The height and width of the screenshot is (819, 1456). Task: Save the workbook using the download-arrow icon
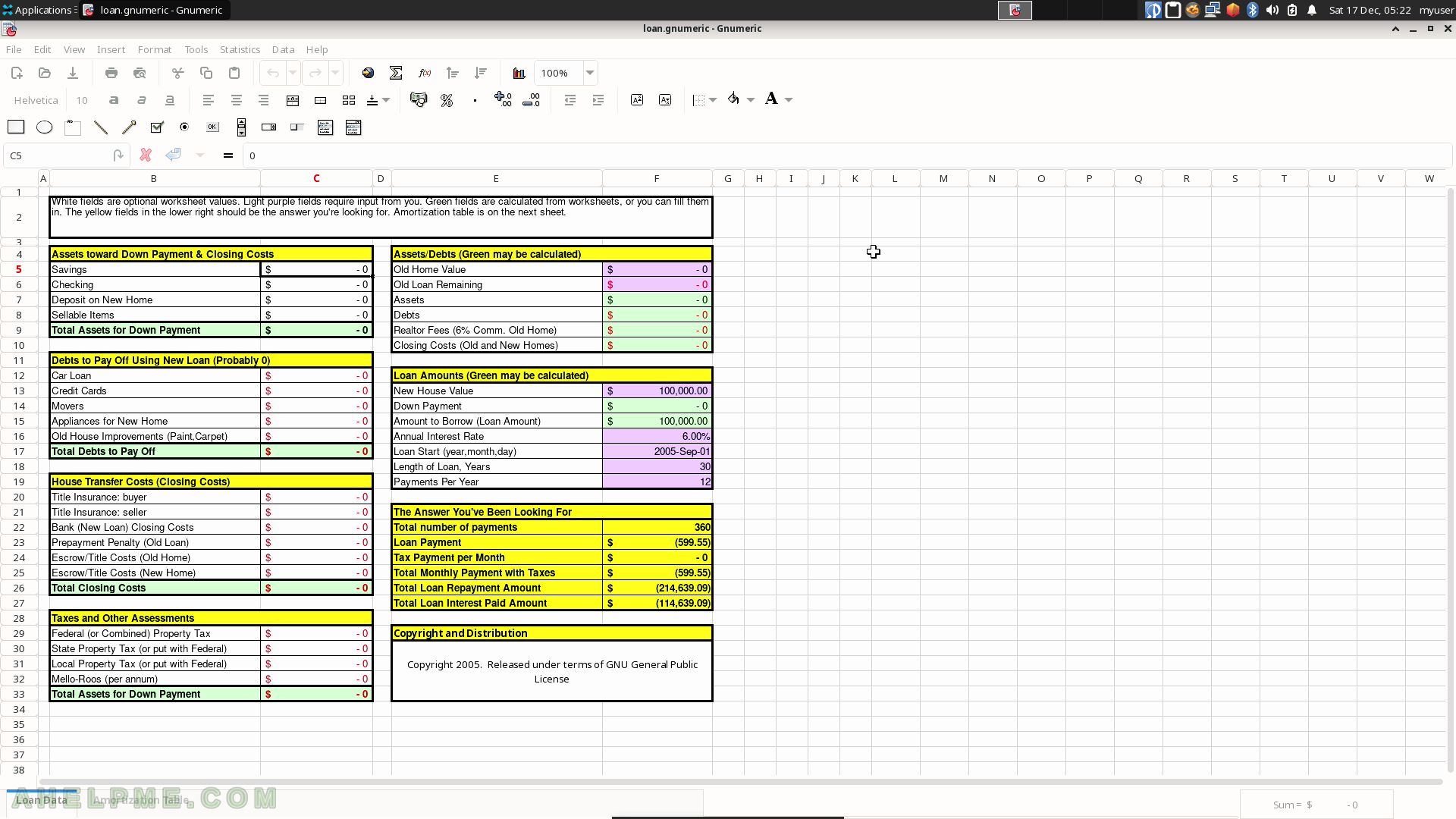[x=73, y=73]
